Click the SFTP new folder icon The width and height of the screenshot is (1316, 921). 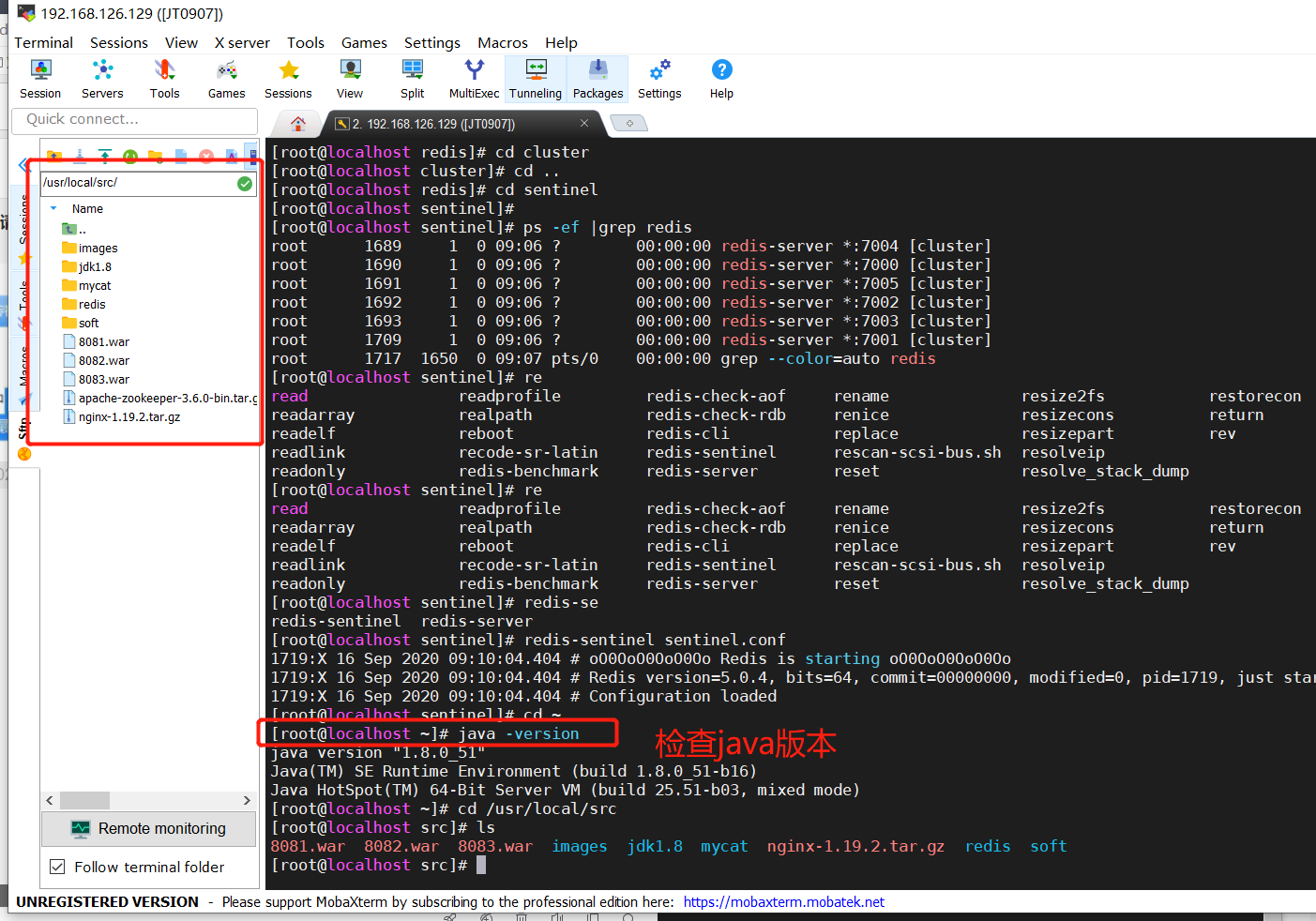pos(156,157)
